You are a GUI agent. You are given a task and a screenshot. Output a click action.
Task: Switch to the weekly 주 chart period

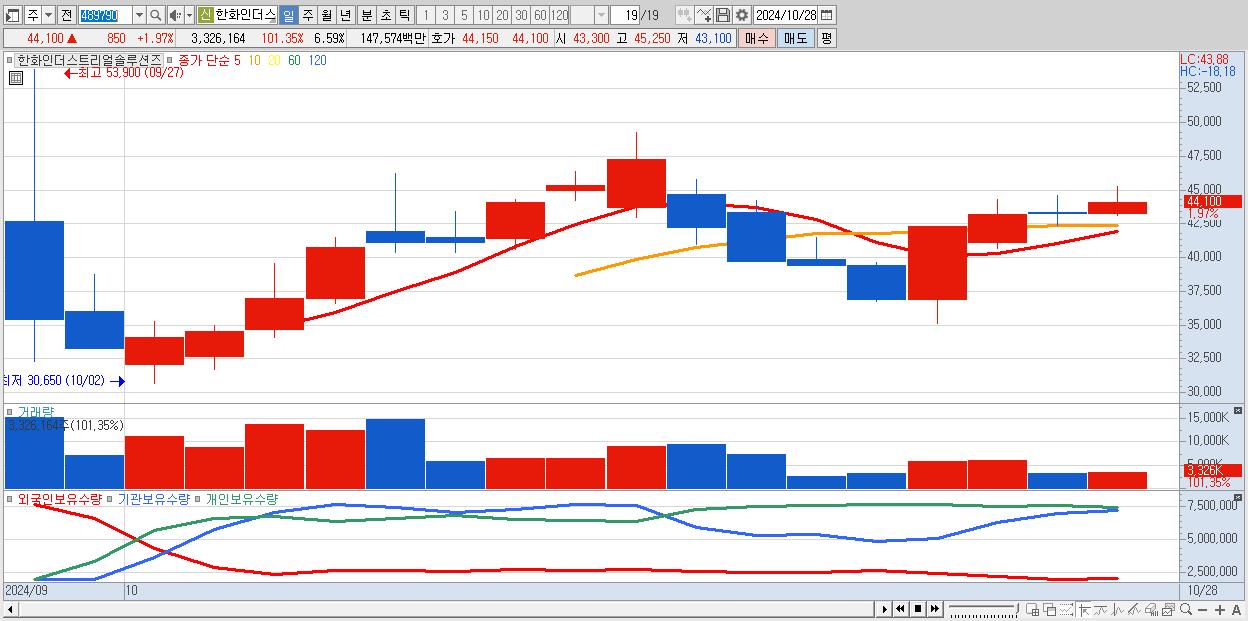[307, 15]
